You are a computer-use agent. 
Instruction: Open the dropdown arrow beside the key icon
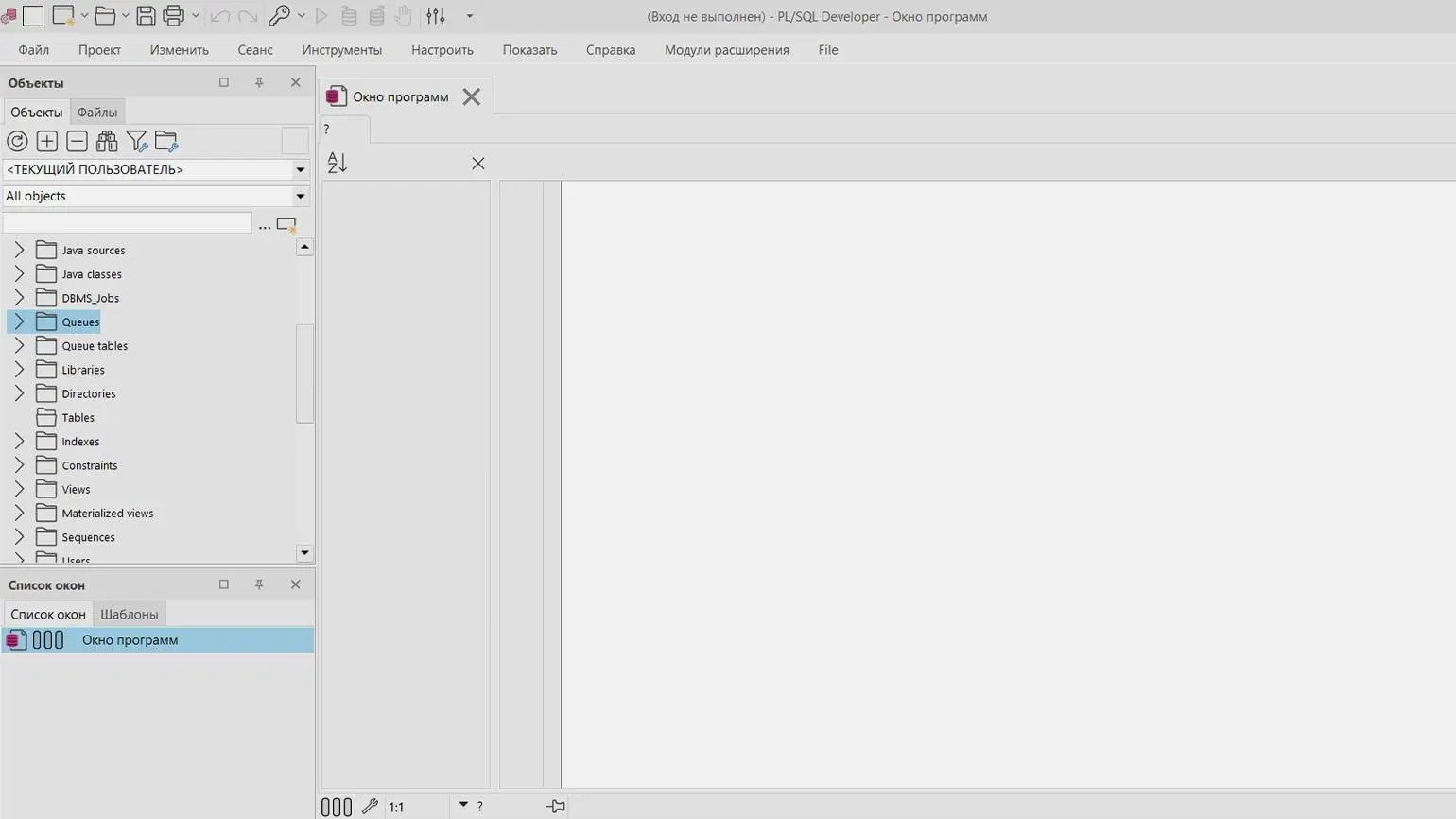(x=302, y=16)
